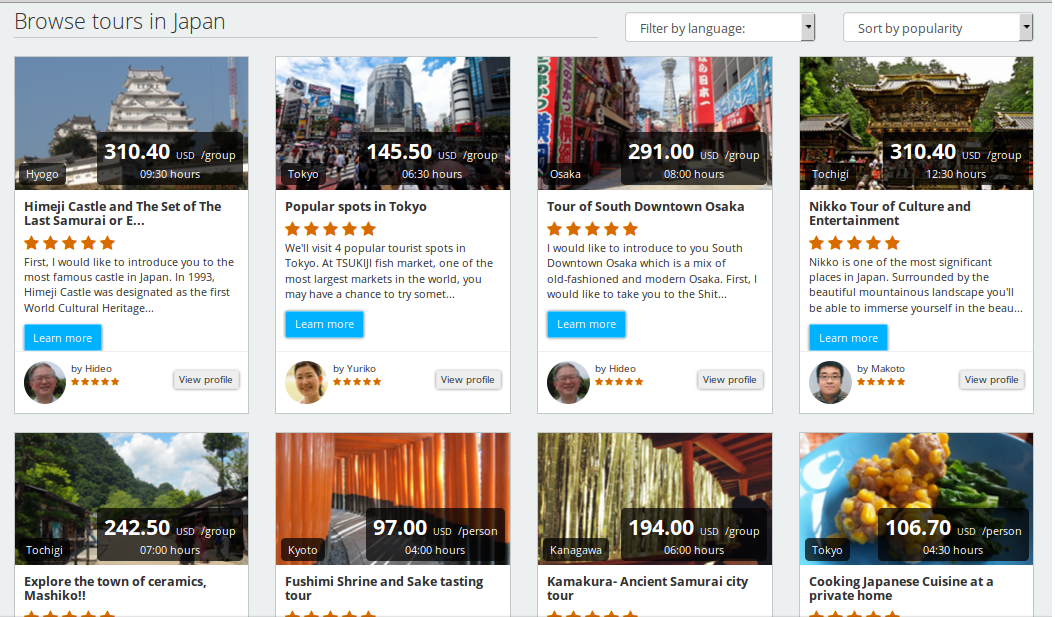Click guide star rating below 'by Yuriko'
This screenshot has width=1055, height=617.
pyautogui.click(x=357, y=382)
